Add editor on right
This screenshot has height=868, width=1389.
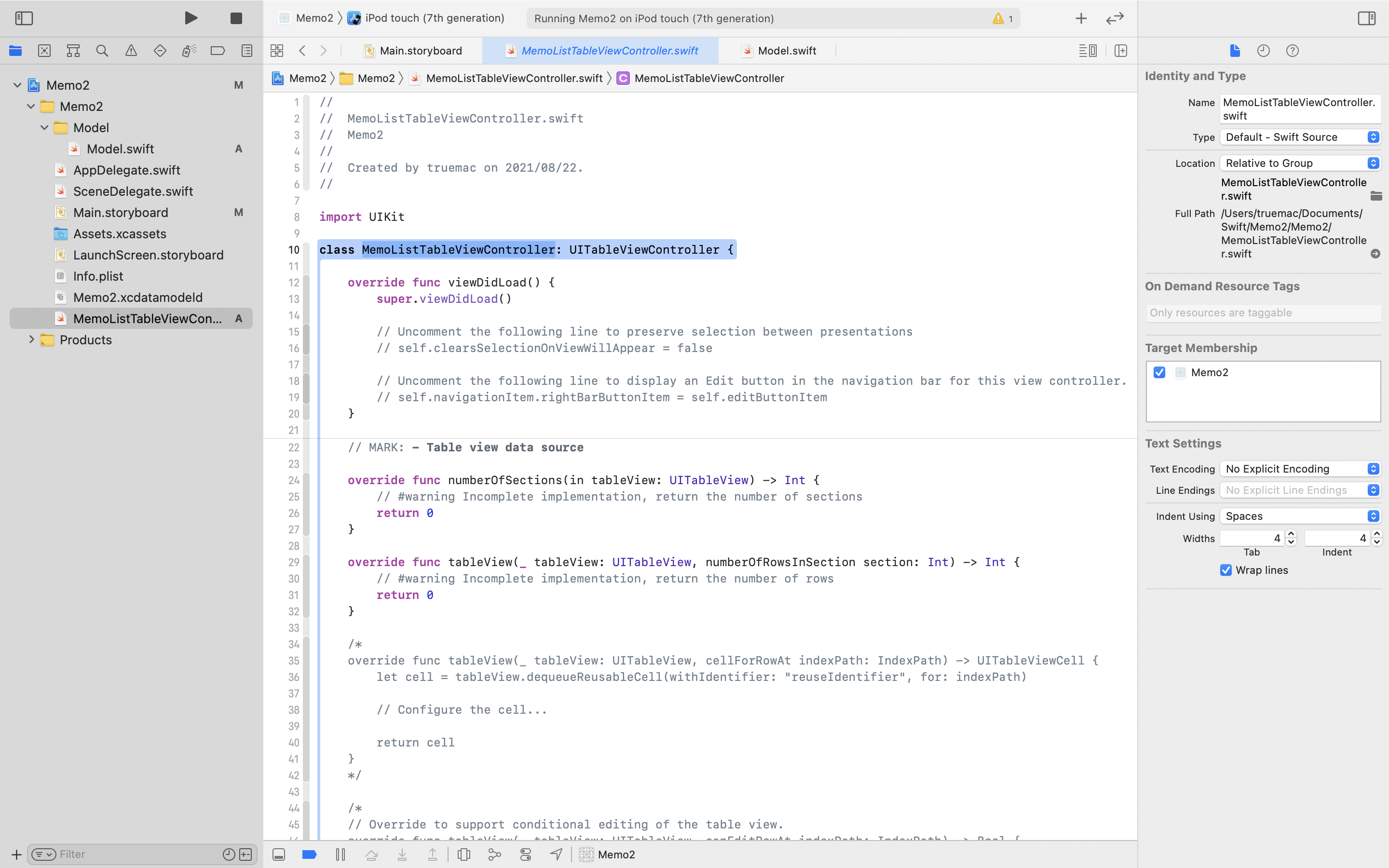point(1120,51)
